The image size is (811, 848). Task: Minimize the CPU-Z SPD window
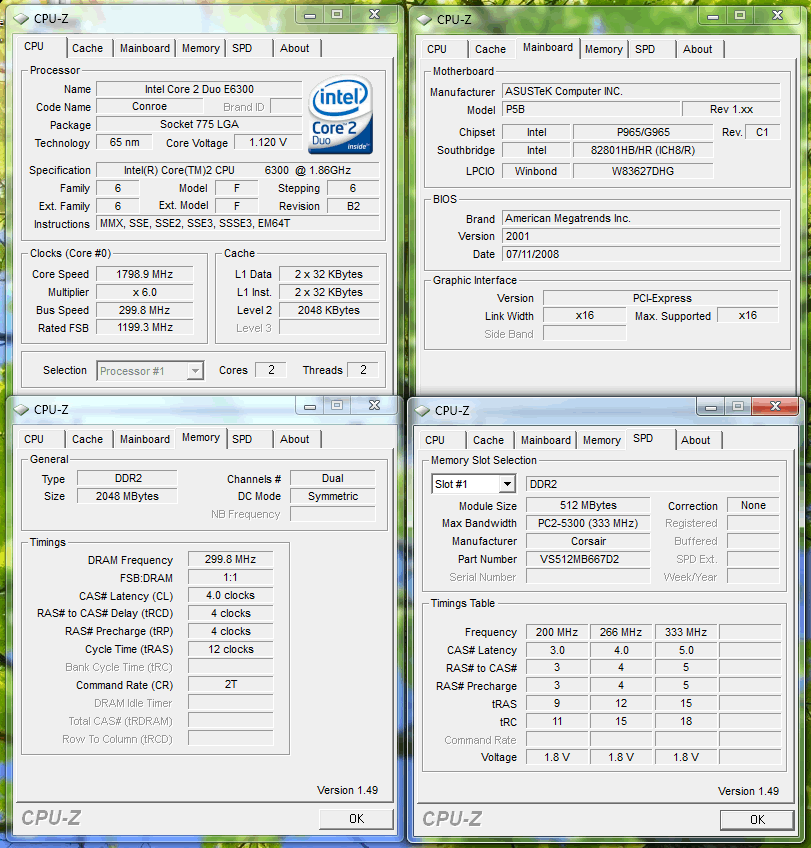pos(710,406)
